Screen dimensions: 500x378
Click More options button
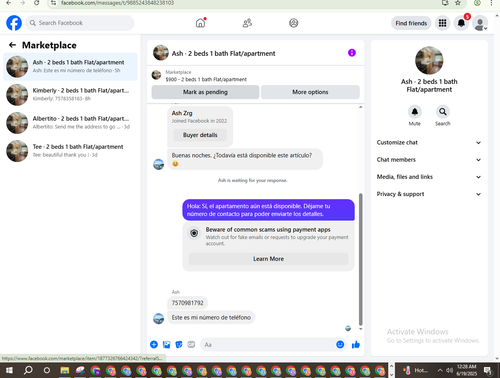pyautogui.click(x=310, y=92)
